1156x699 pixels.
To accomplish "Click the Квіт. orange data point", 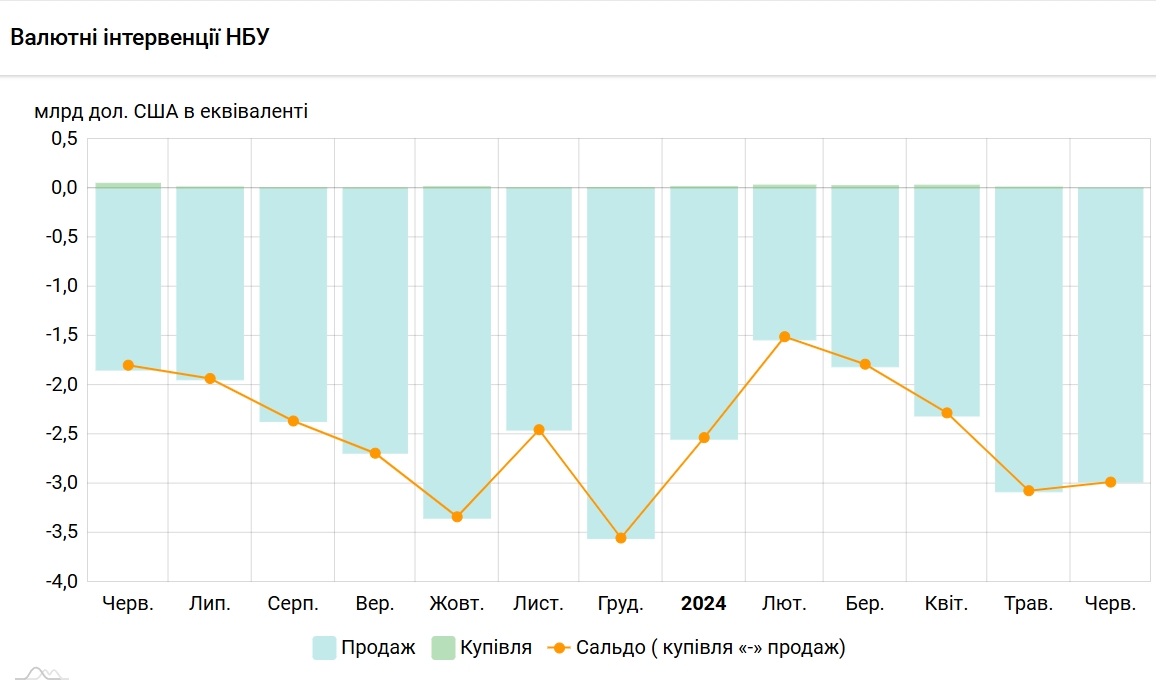I will point(947,413).
